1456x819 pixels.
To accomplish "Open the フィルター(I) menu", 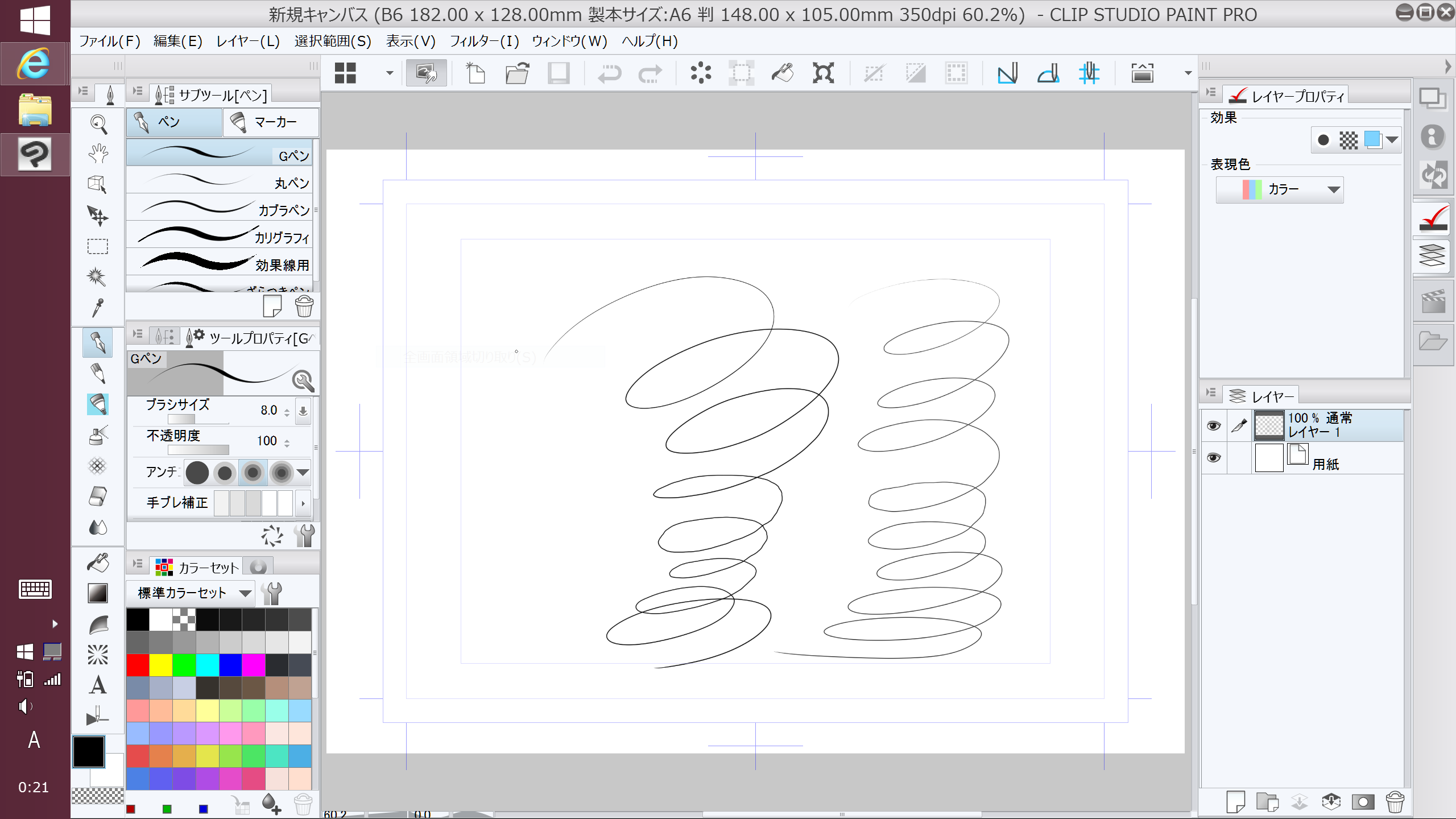I will click(484, 41).
